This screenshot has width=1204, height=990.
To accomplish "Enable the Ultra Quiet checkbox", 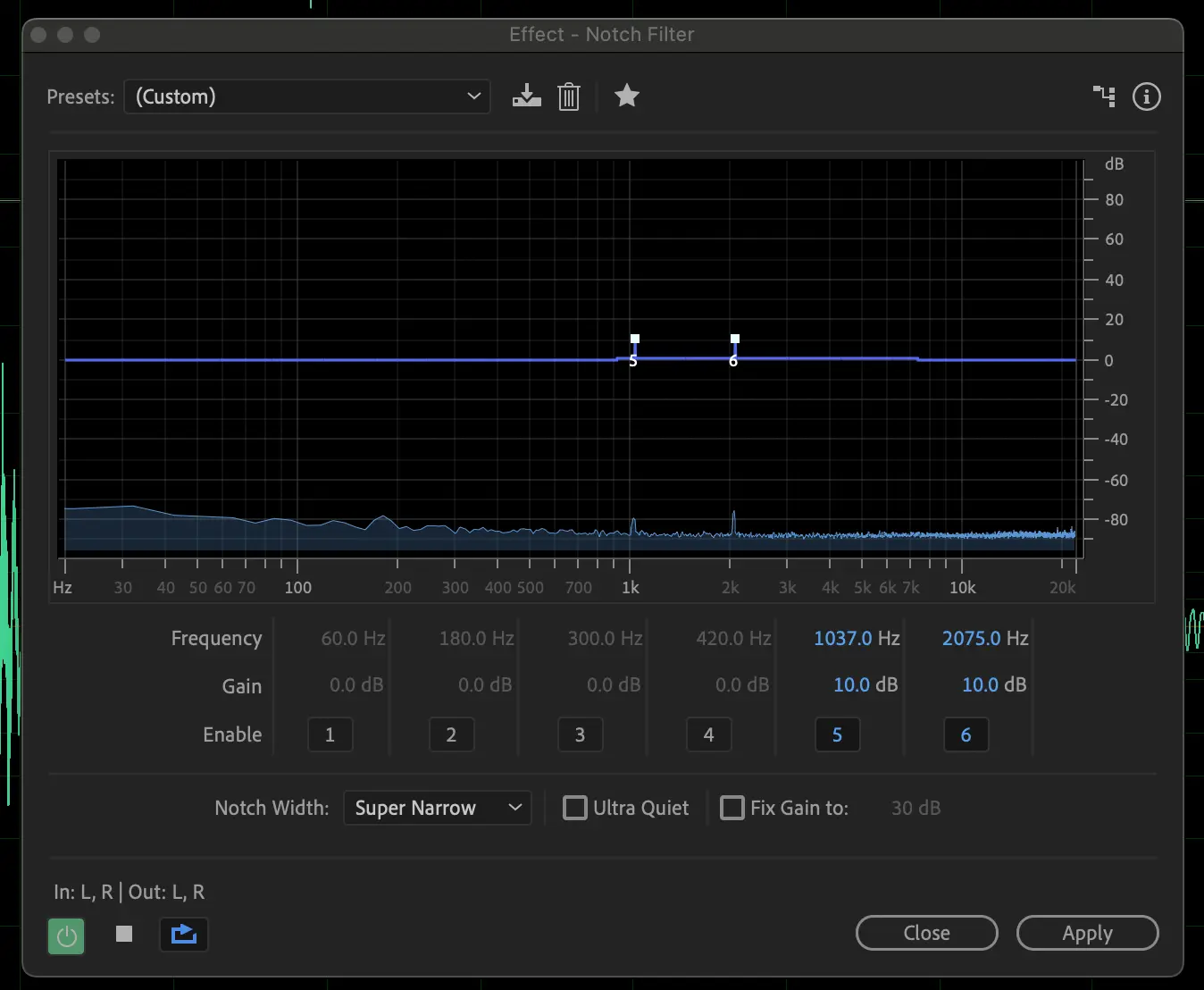I will 575,808.
